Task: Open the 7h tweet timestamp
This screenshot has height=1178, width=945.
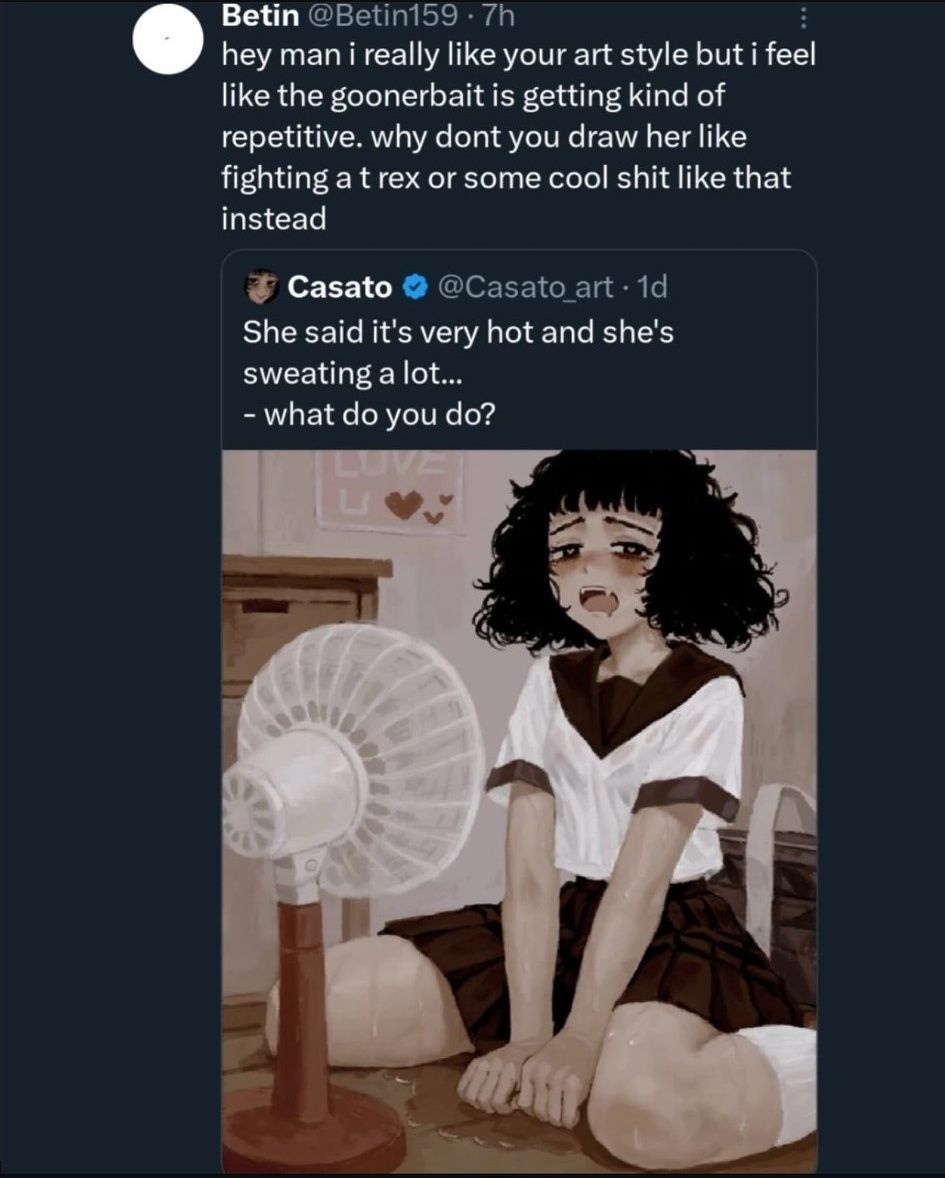Action: coord(499,15)
